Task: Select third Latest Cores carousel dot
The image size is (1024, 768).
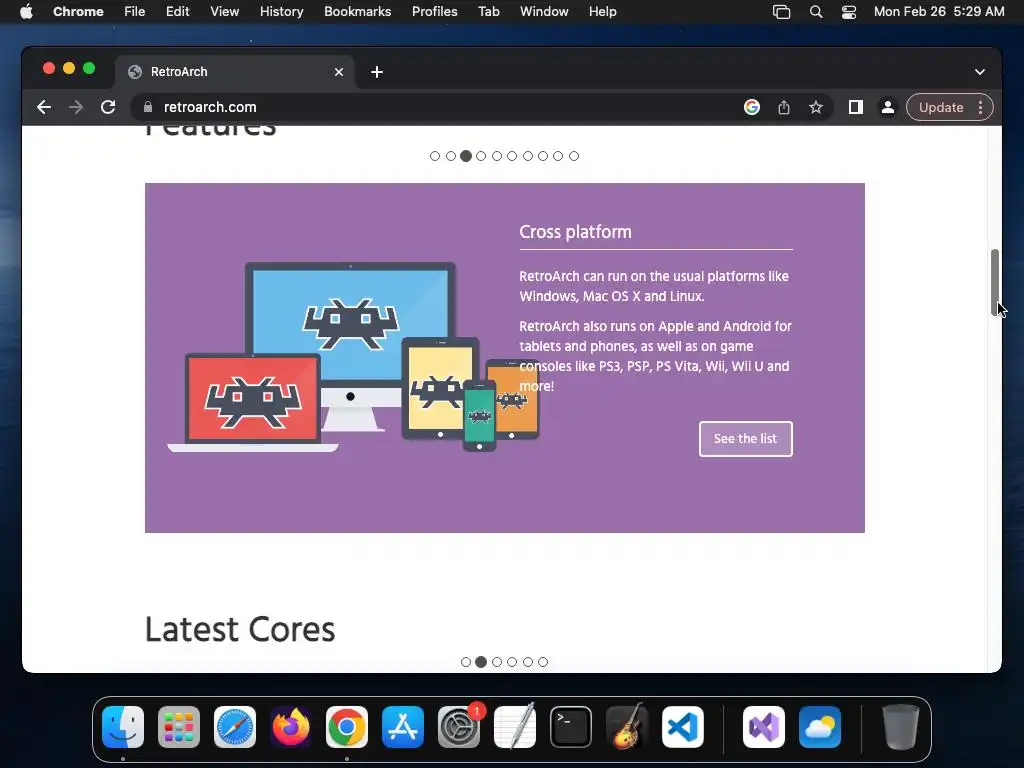Action: (x=497, y=662)
